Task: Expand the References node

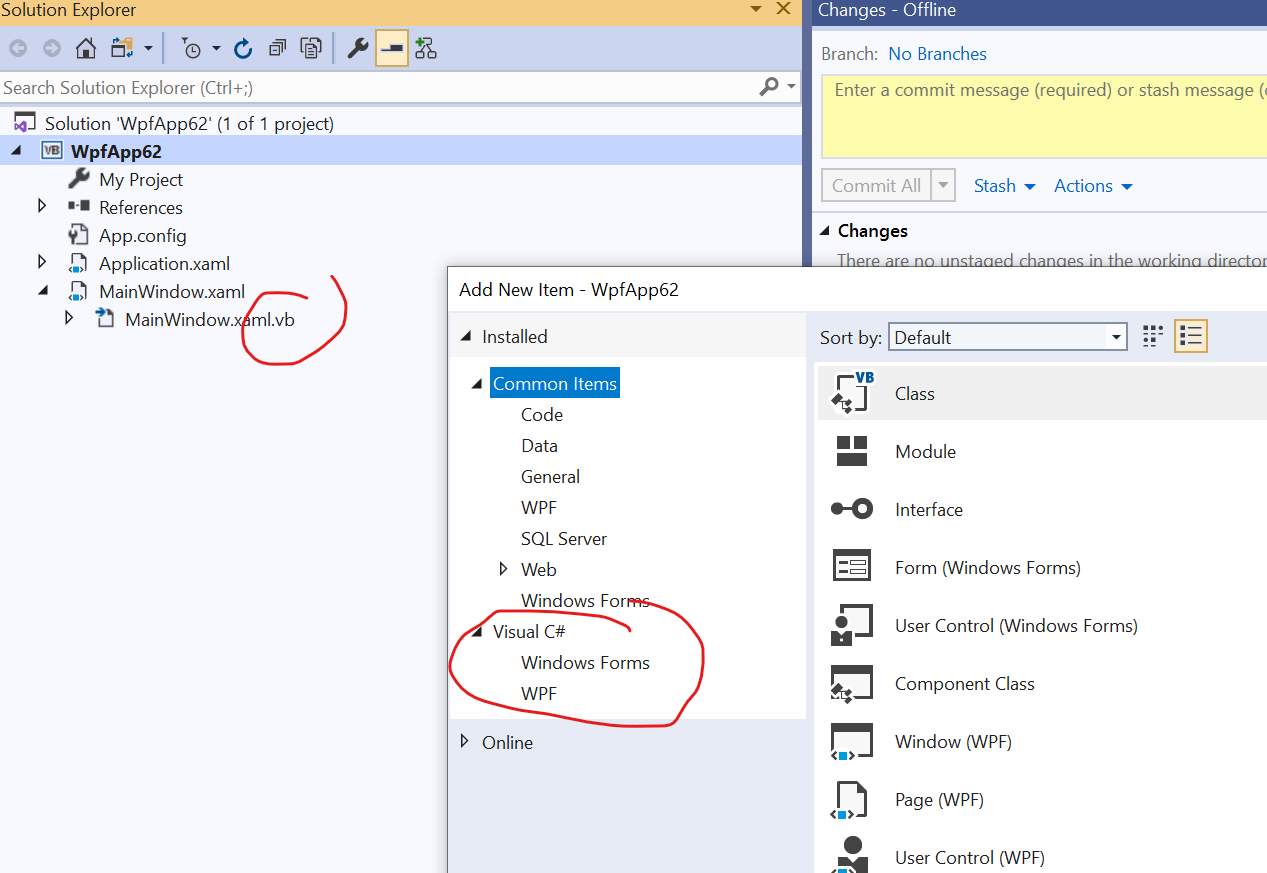Action: (42, 206)
